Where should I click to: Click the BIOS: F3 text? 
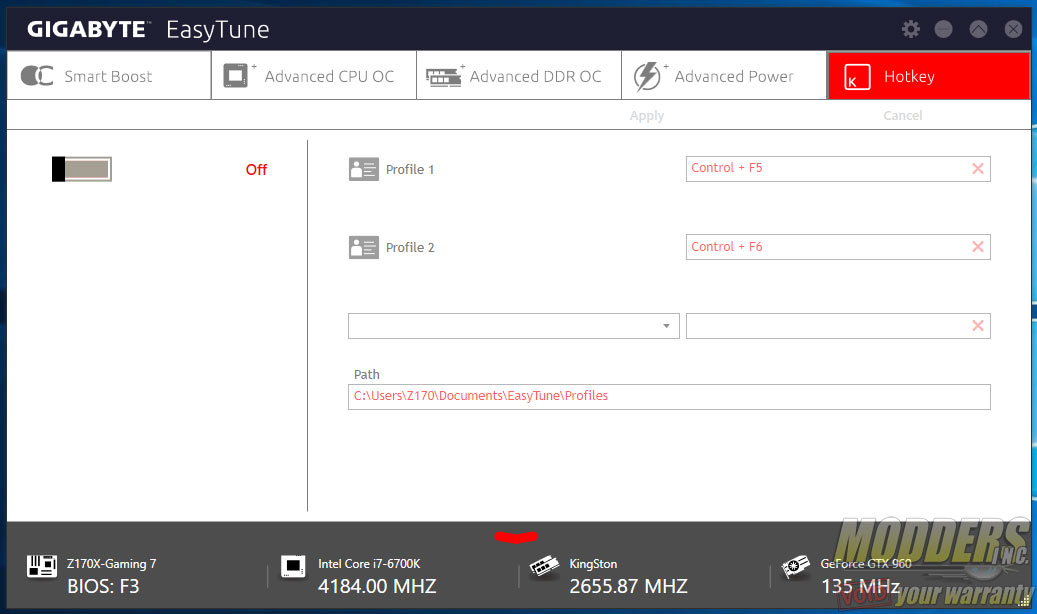click(x=103, y=586)
